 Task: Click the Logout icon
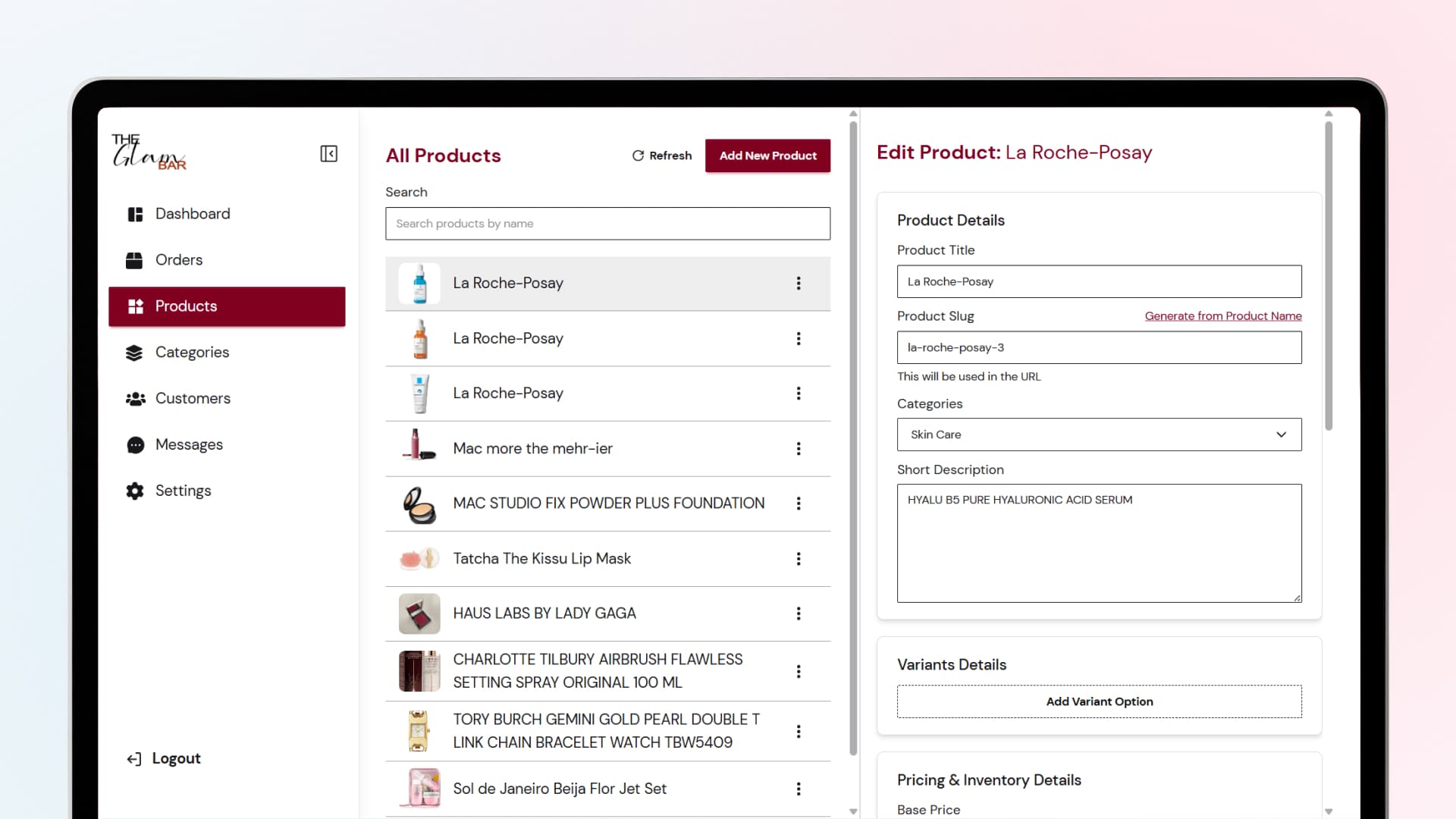click(x=134, y=759)
